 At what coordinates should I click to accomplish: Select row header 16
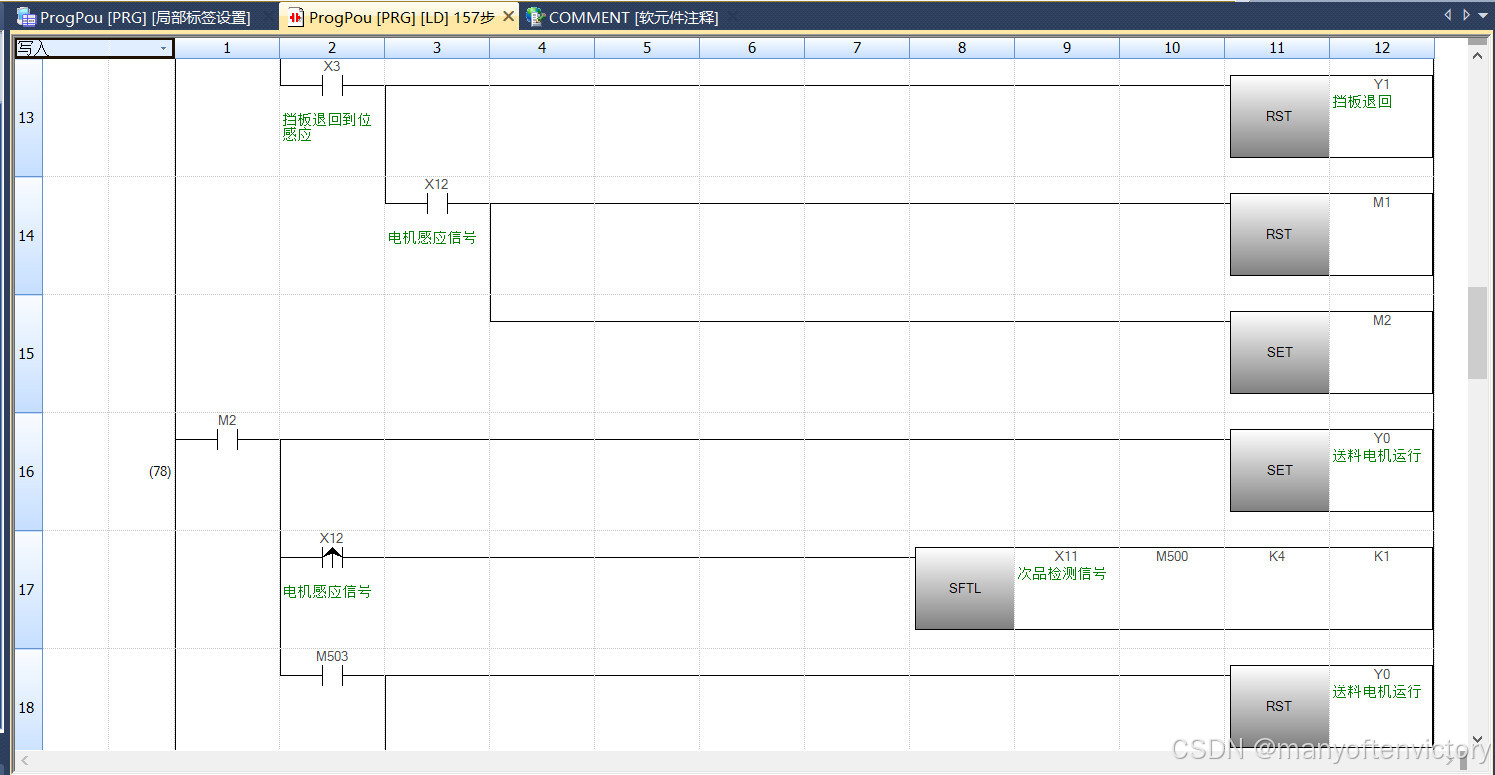click(x=27, y=472)
